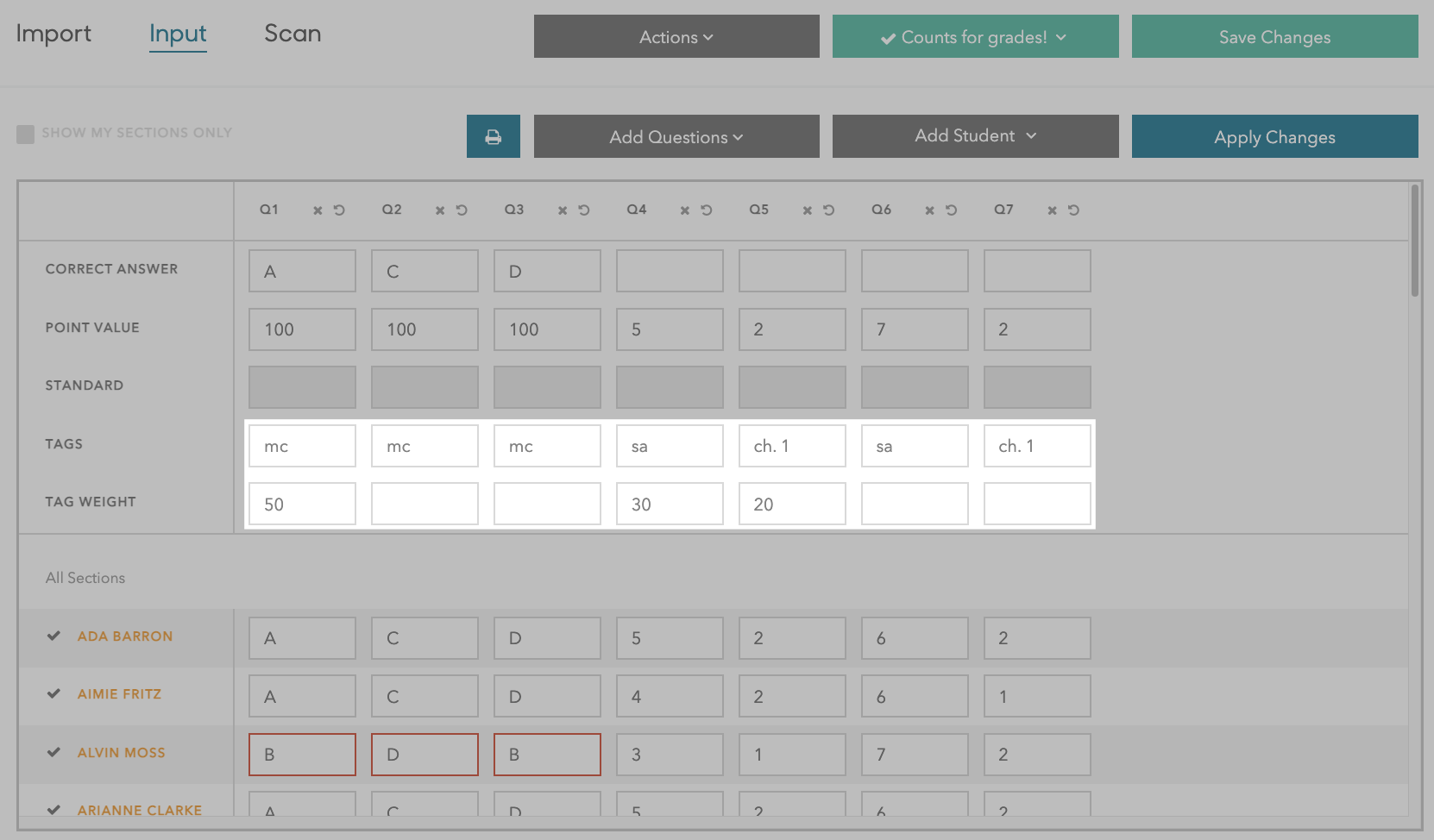
Task: Click the undo icon next to Q4
Action: tap(707, 210)
